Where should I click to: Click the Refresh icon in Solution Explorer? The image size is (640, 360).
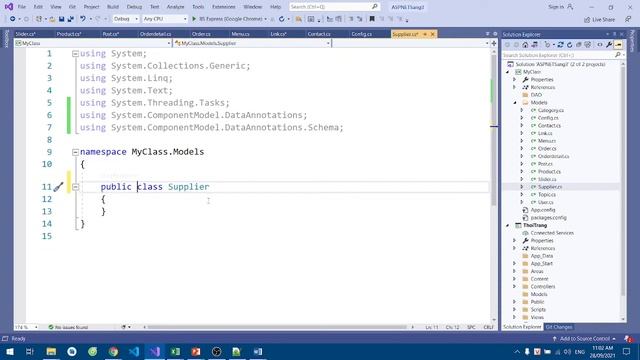(570, 45)
